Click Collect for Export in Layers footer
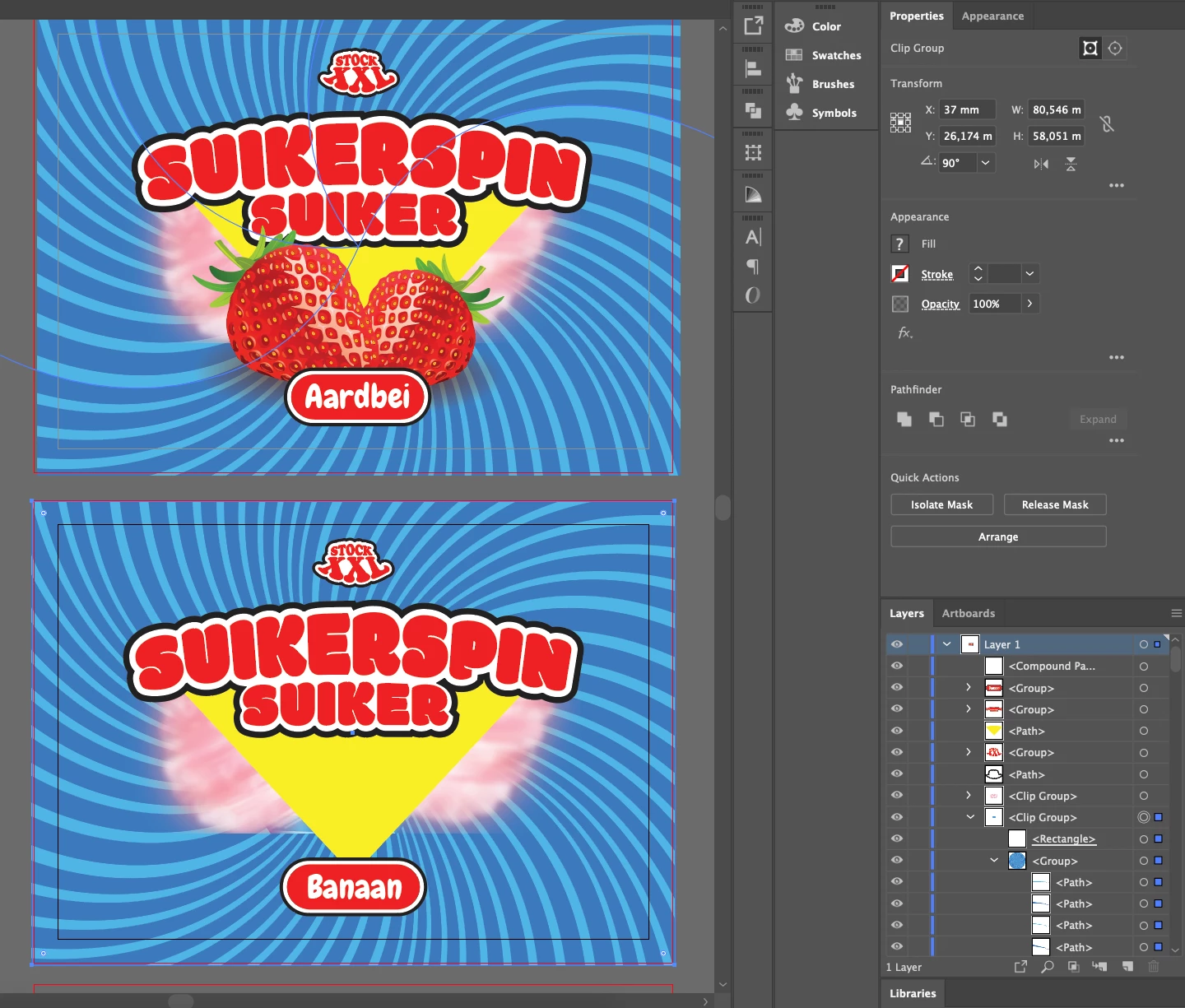 click(1020, 967)
